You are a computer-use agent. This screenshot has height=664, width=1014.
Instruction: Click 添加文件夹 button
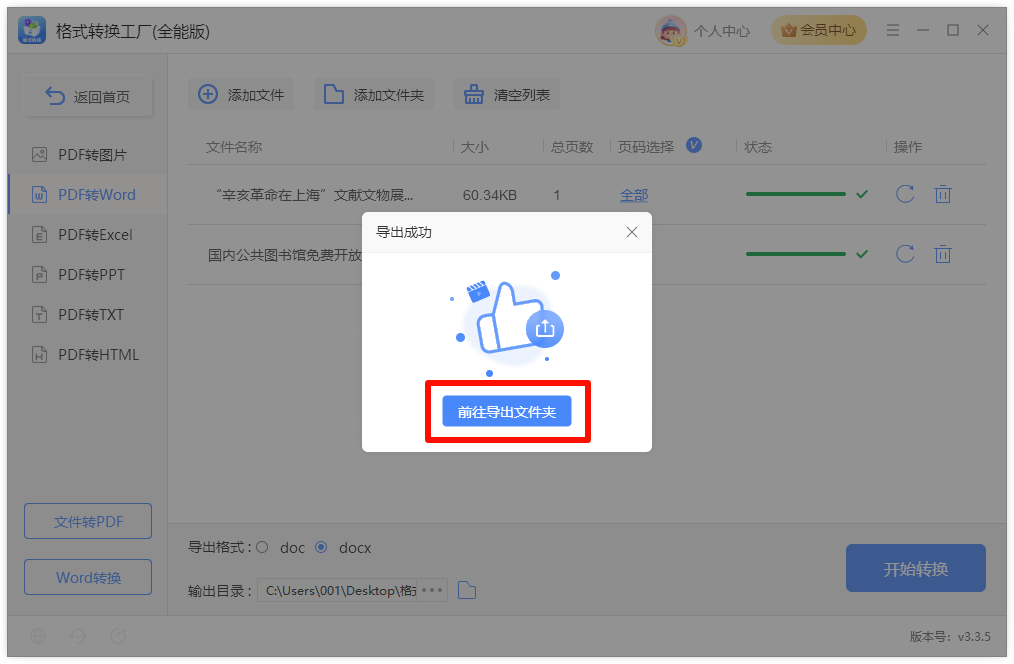(x=374, y=95)
